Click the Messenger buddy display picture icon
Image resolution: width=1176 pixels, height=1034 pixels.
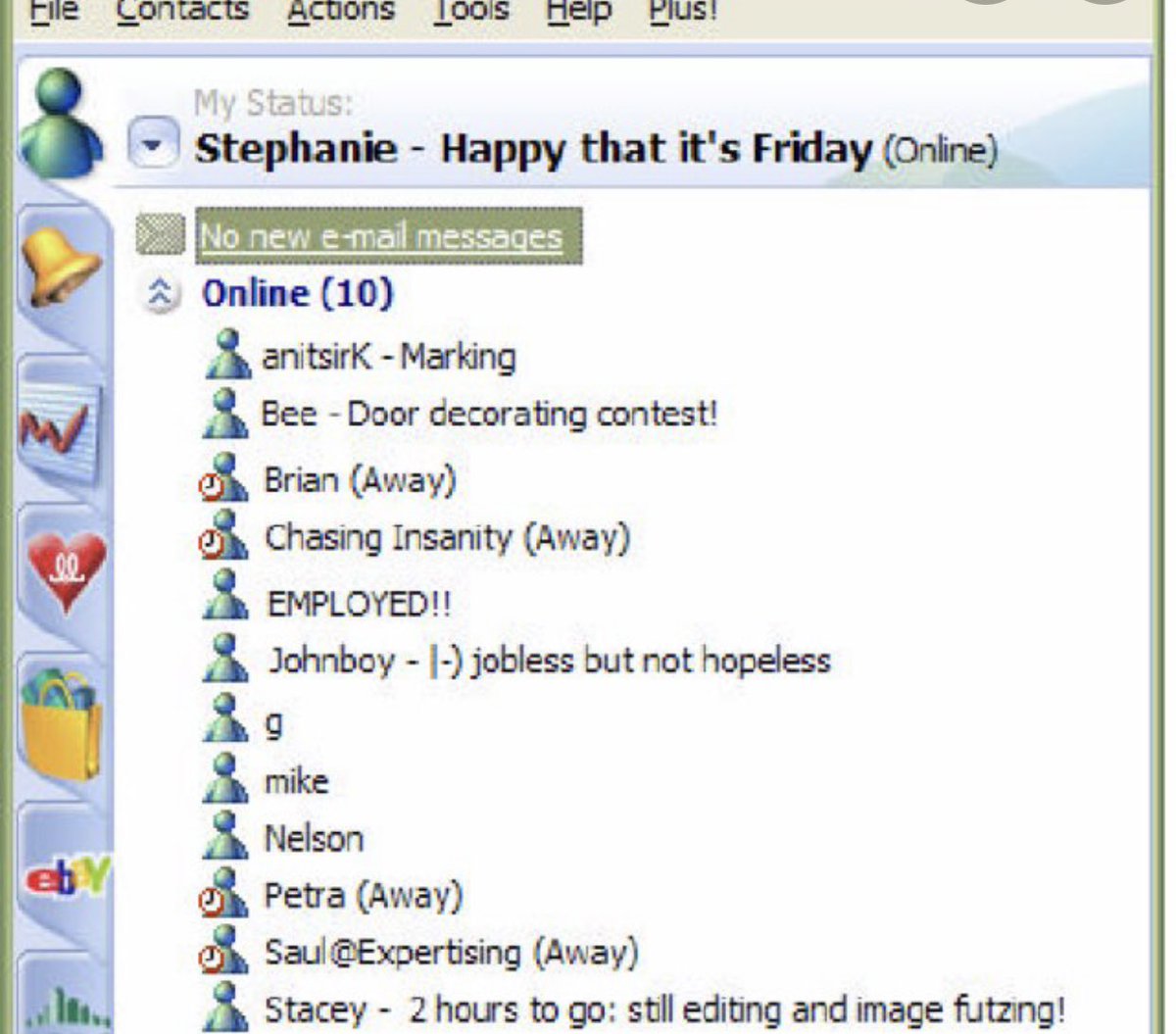(61, 123)
